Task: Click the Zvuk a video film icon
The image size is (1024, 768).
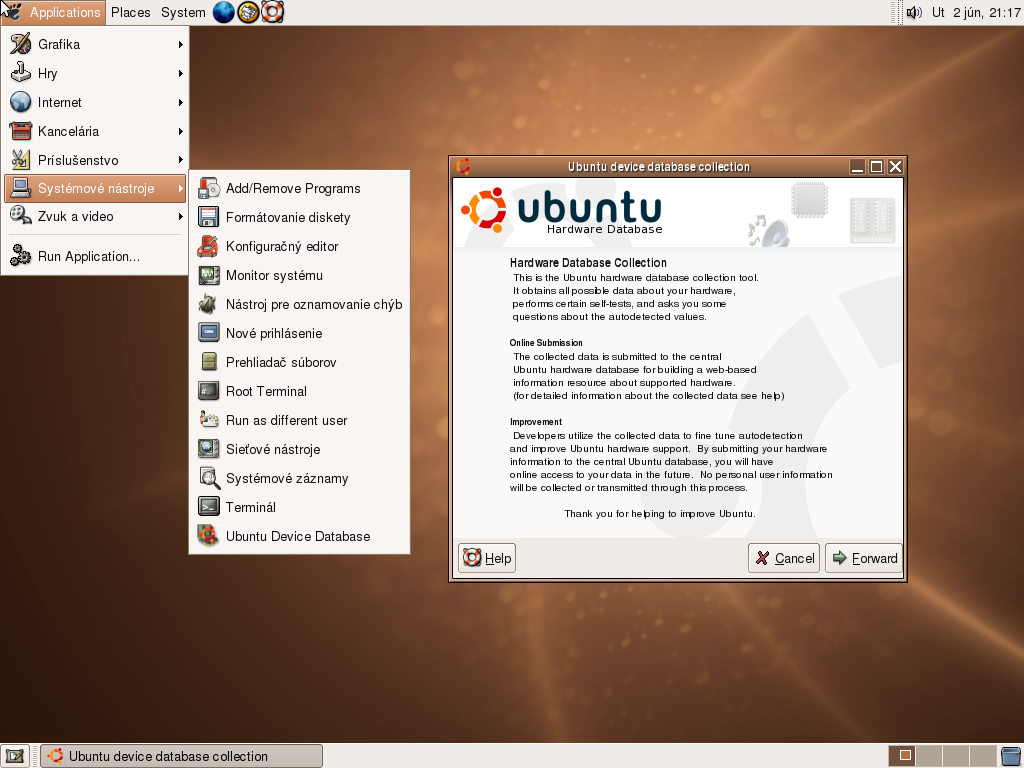Action: pos(20,216)
